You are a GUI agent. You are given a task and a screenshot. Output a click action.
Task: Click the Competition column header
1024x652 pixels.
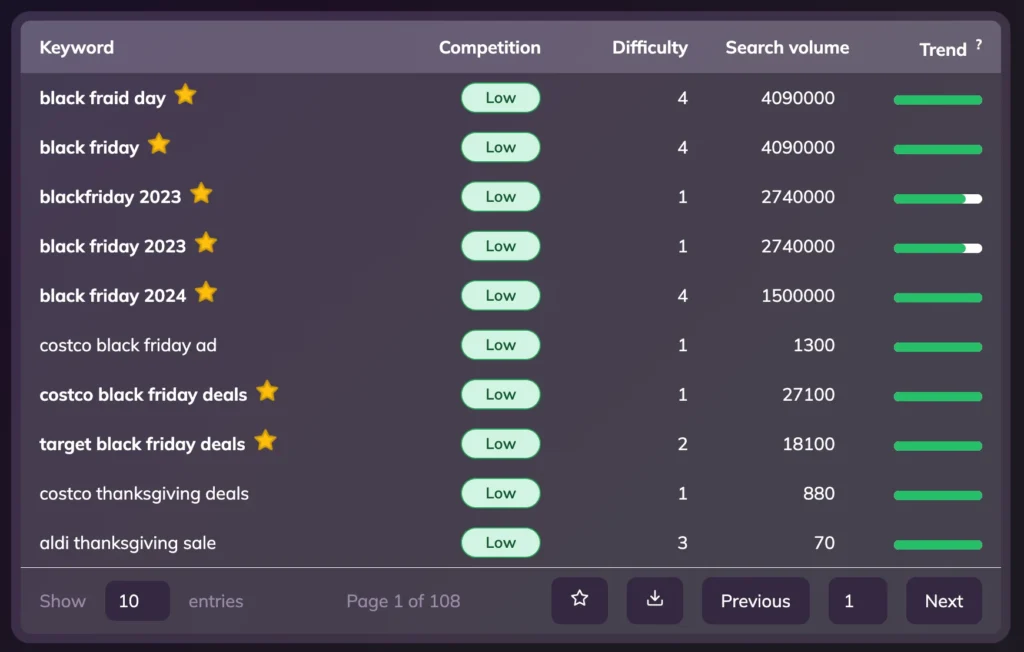[x=490, y=47]
